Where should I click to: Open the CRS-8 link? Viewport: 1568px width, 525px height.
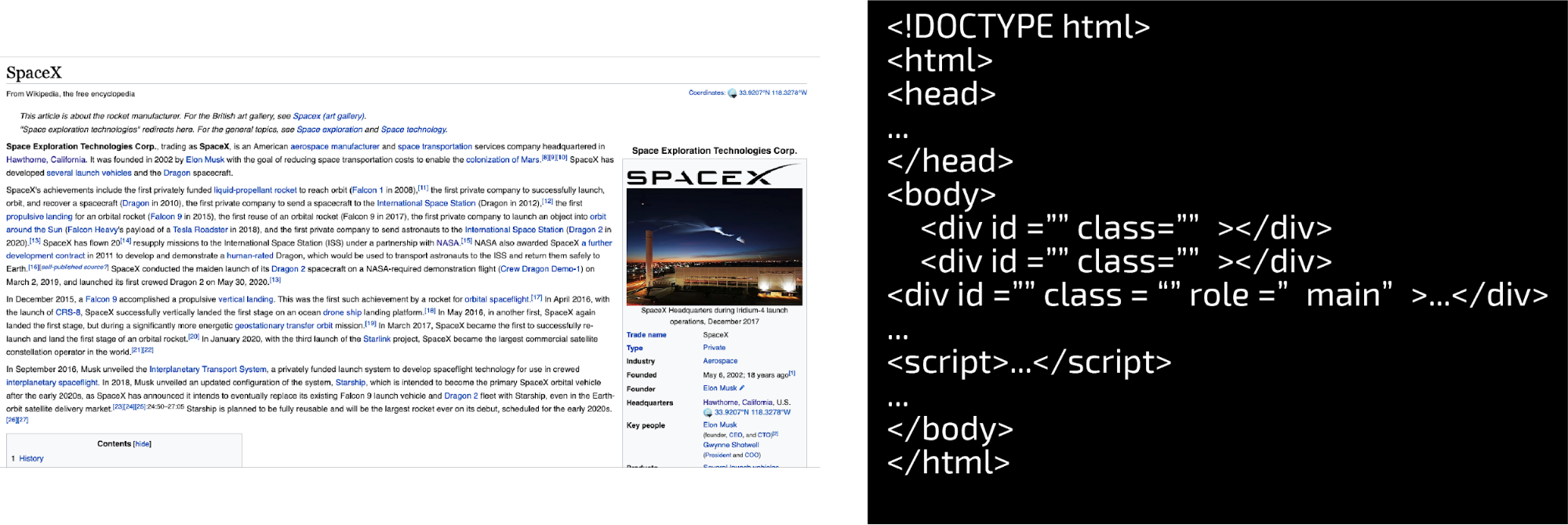(68, 312)
